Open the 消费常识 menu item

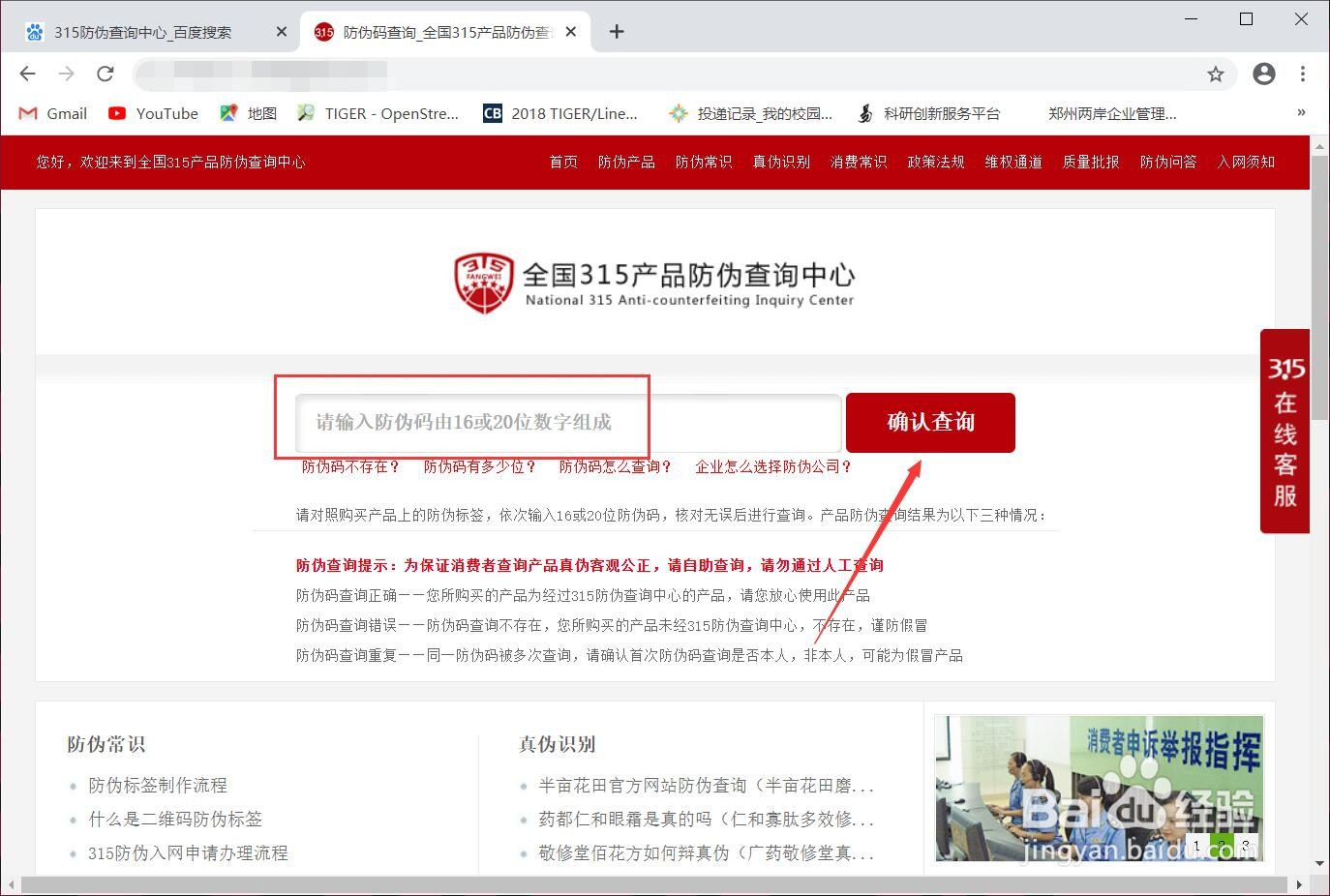(859, 162)
